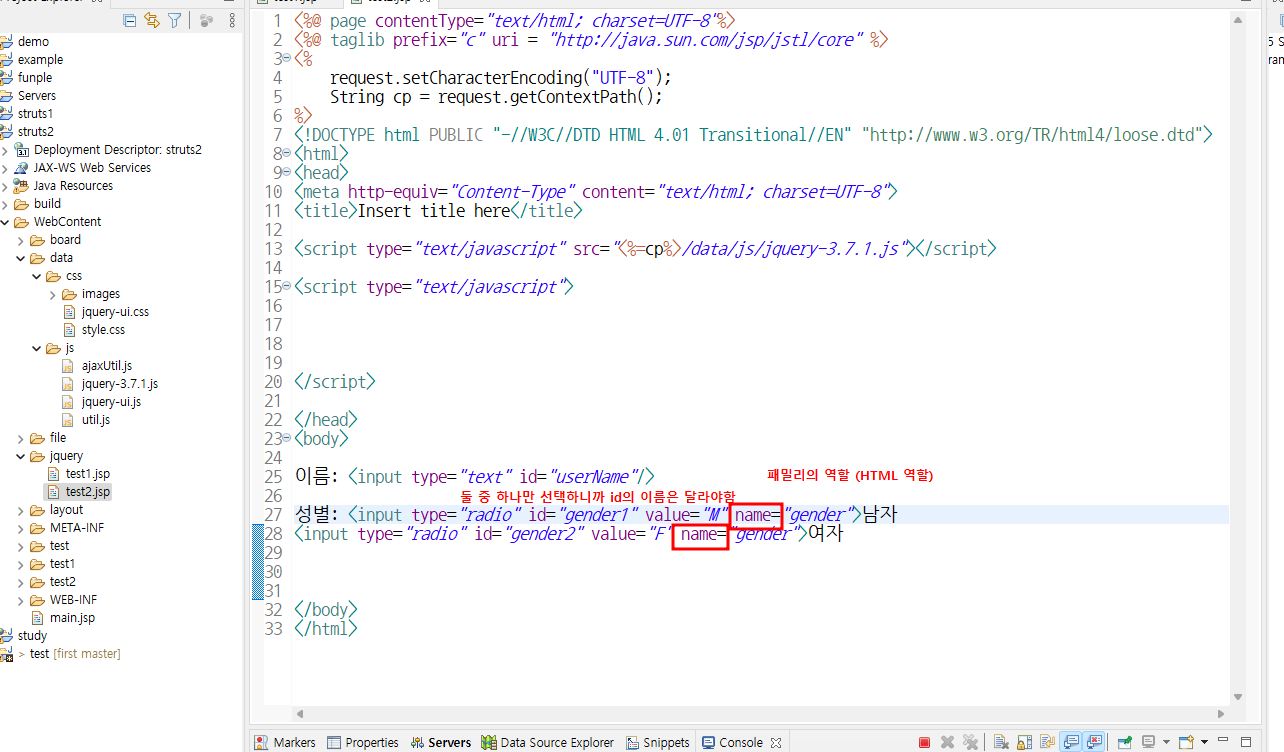Fold the body element at line 23
This screenshot has width=1284, height=752.
[x=287, y=439]
